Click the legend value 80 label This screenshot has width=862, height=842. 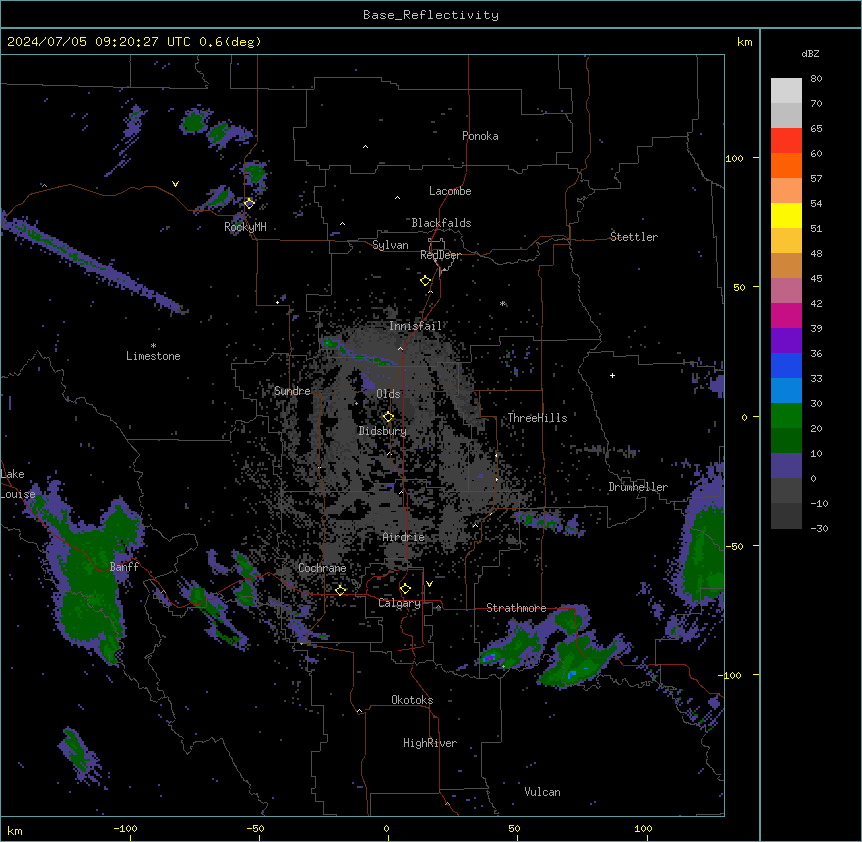[816, 79]
